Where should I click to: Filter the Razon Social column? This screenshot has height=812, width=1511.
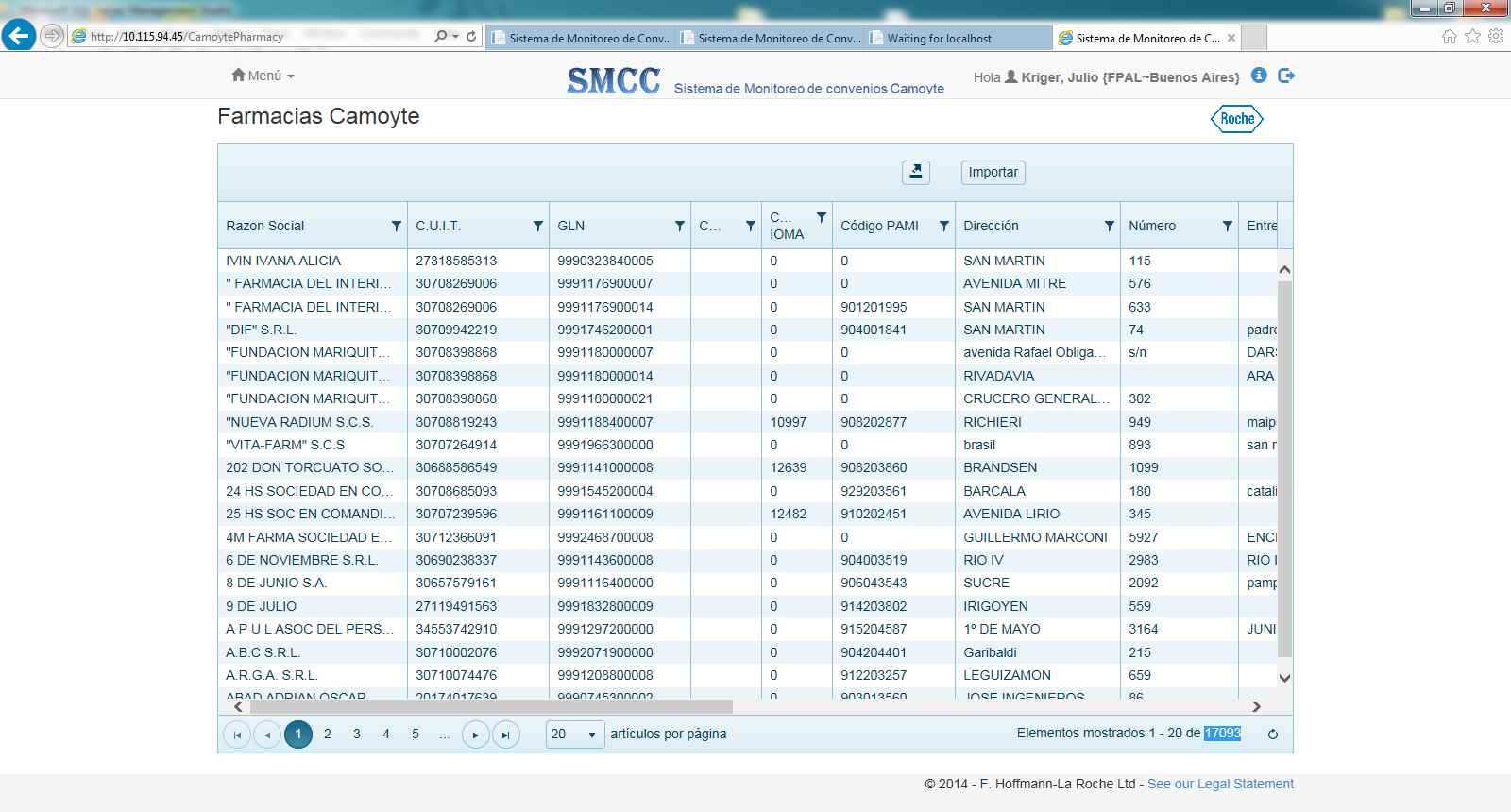tap(397, 226)
